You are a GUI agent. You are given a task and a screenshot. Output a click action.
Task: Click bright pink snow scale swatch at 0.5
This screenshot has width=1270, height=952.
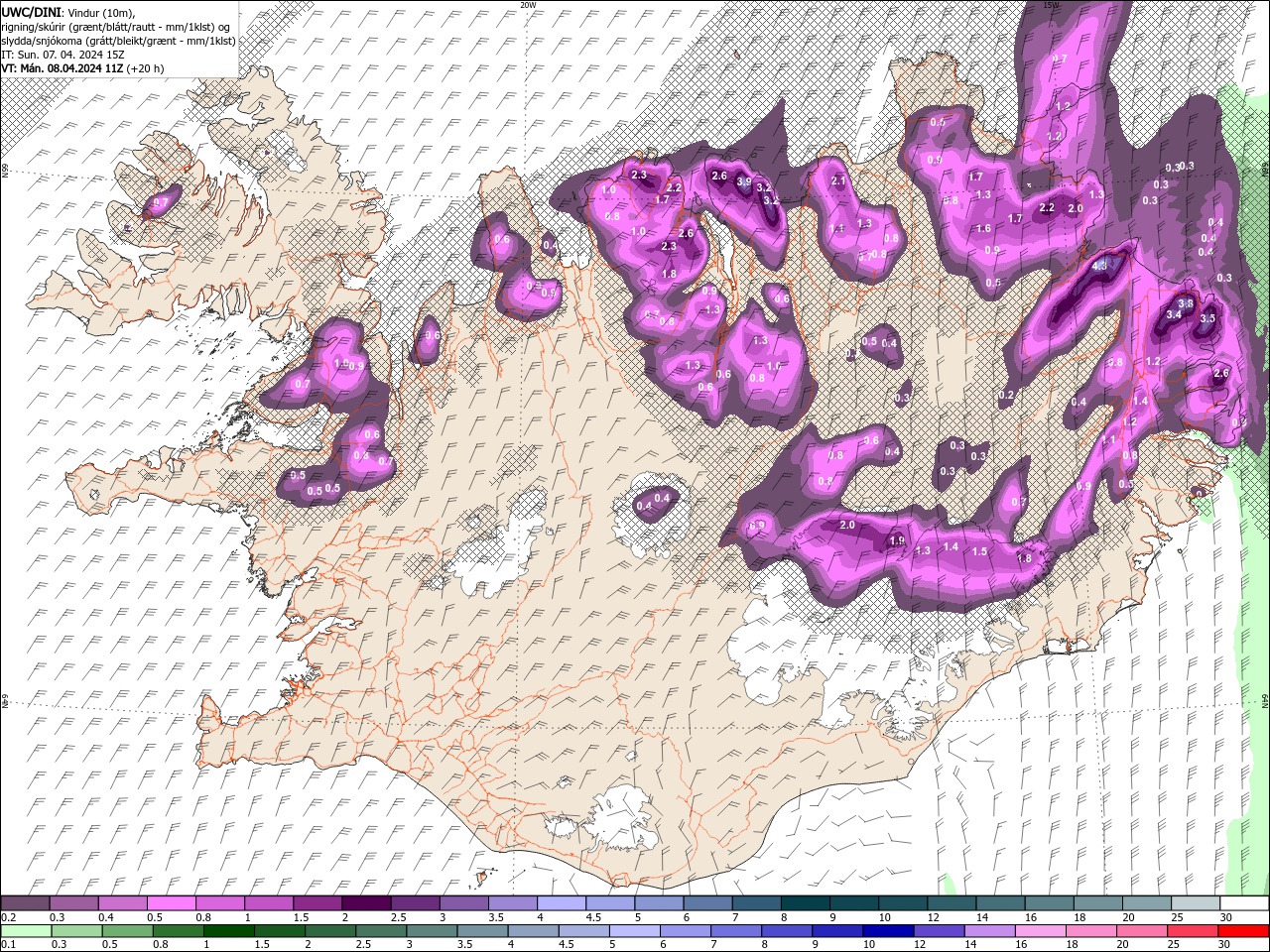(171, 903)
